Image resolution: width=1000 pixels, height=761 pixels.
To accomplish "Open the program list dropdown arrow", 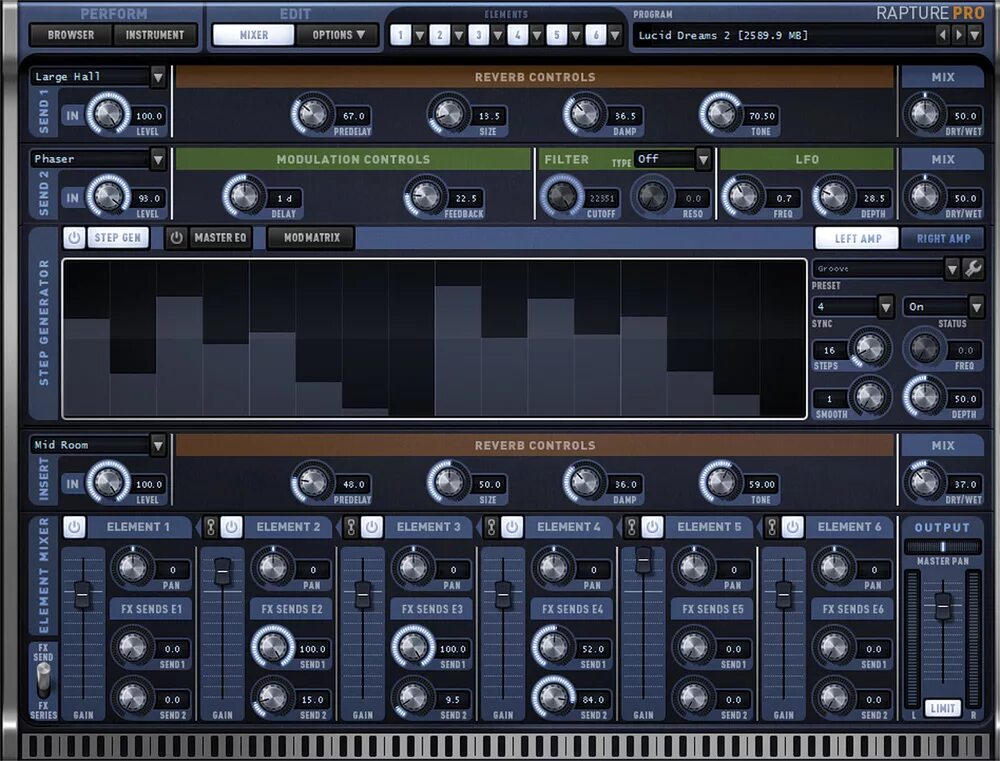I will tap(974, 35).
